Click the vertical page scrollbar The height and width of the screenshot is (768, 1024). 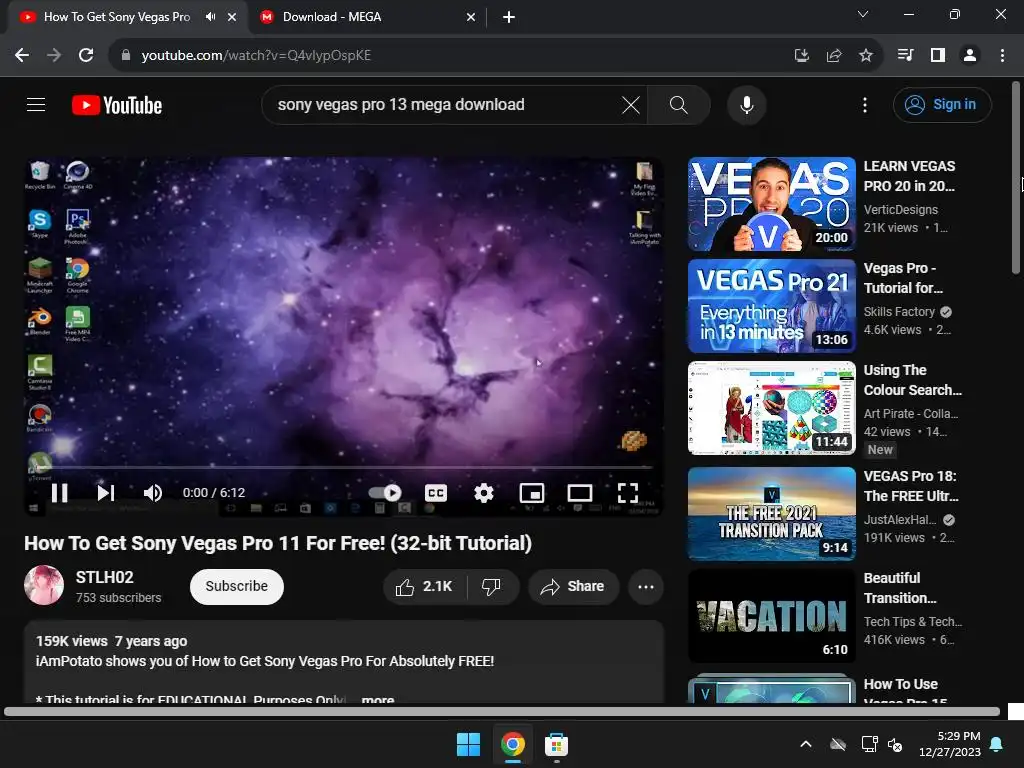click(1016, 177)
